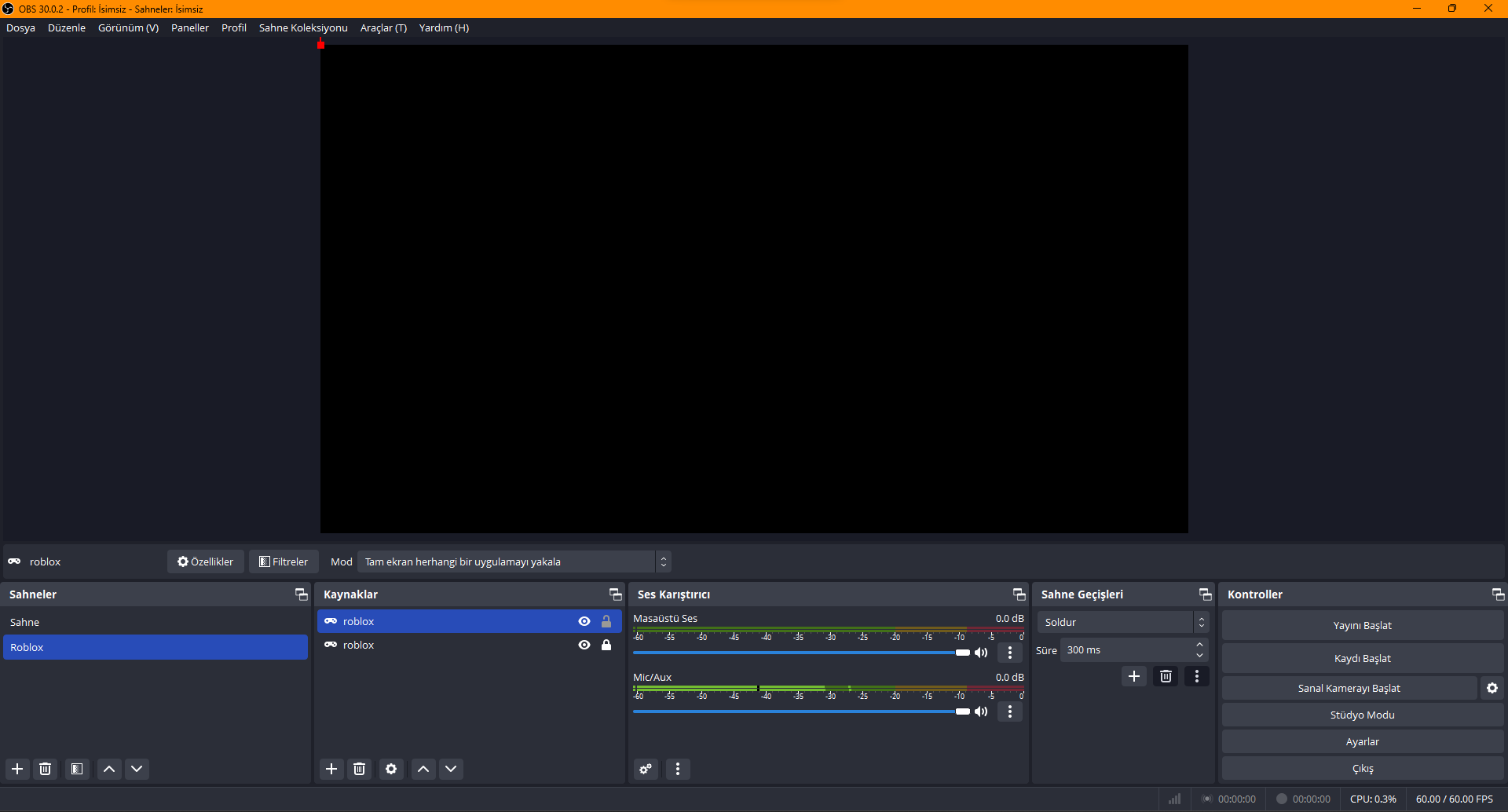The image size is (1508, 812).
Task: Adjust the Masaüstü Ses volume slider
Action: [x=801, y=653]
